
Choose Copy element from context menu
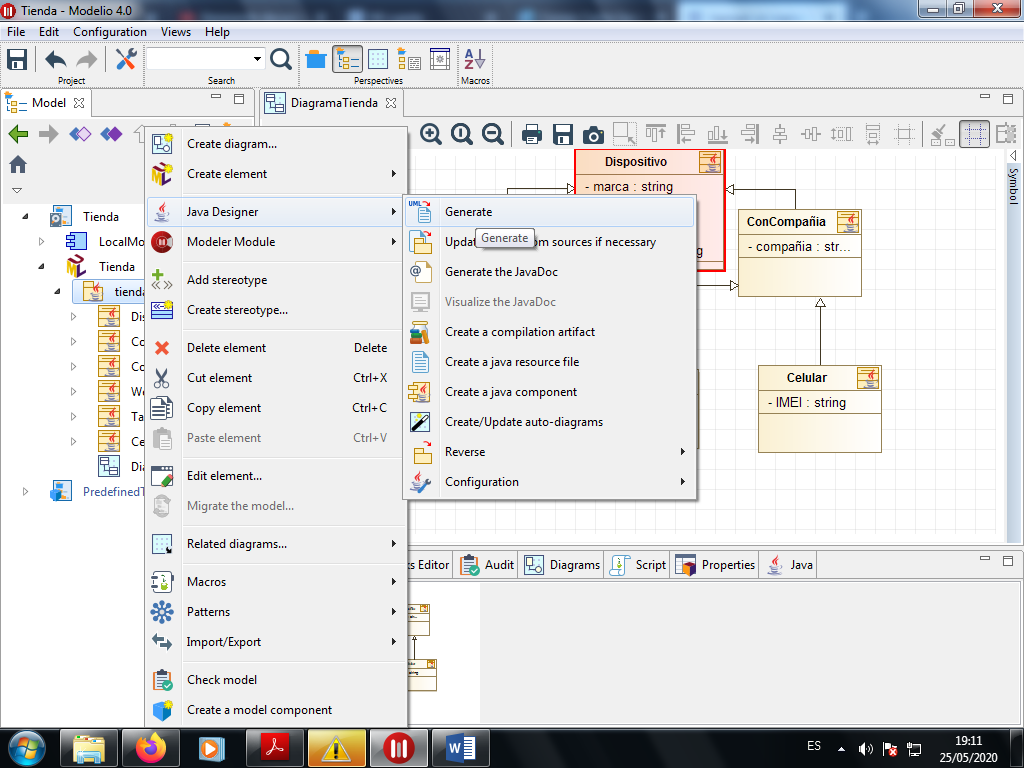tap(276, 408)
